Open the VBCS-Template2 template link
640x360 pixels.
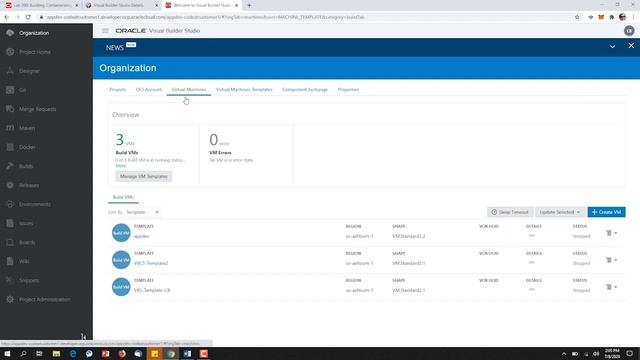(151, 263)
